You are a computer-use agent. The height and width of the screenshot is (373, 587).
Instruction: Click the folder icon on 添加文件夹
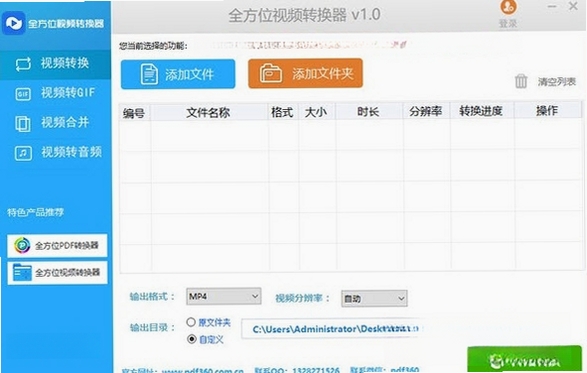(x=271, y=73)
